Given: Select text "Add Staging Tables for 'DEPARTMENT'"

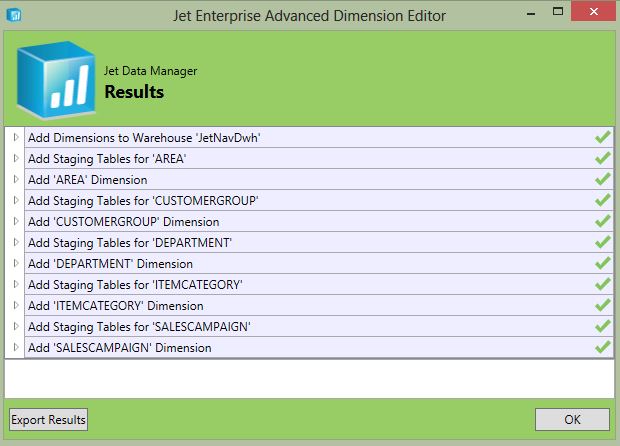Looking at the screenshot, I should (x=130, y=243).
